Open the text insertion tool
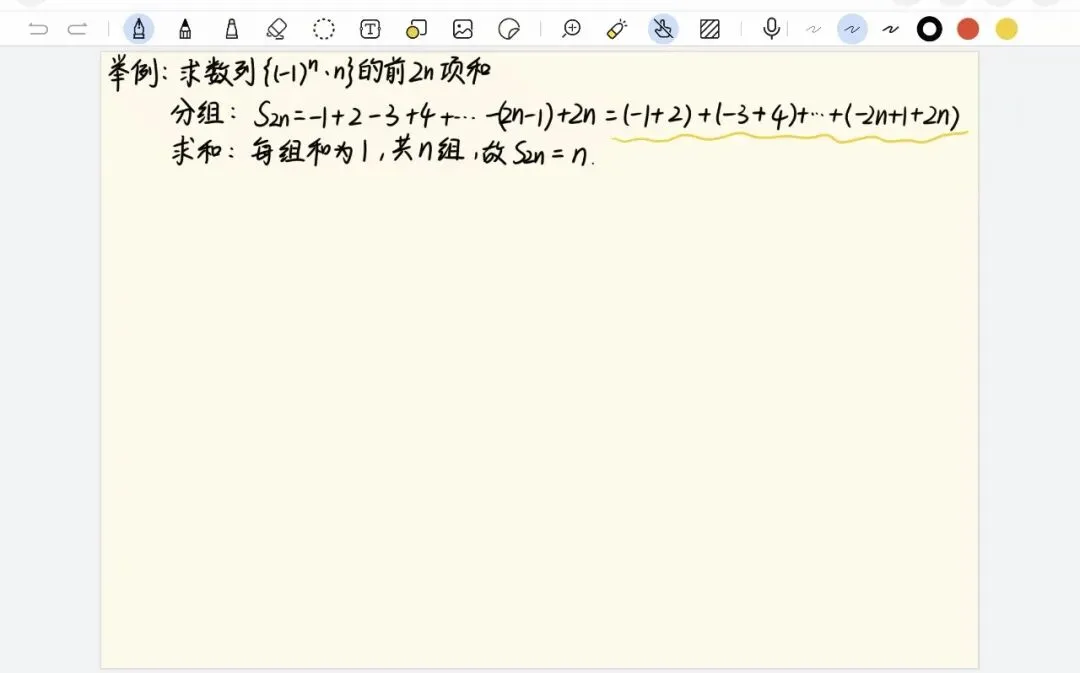The image size is (1080, 673). 370,28
